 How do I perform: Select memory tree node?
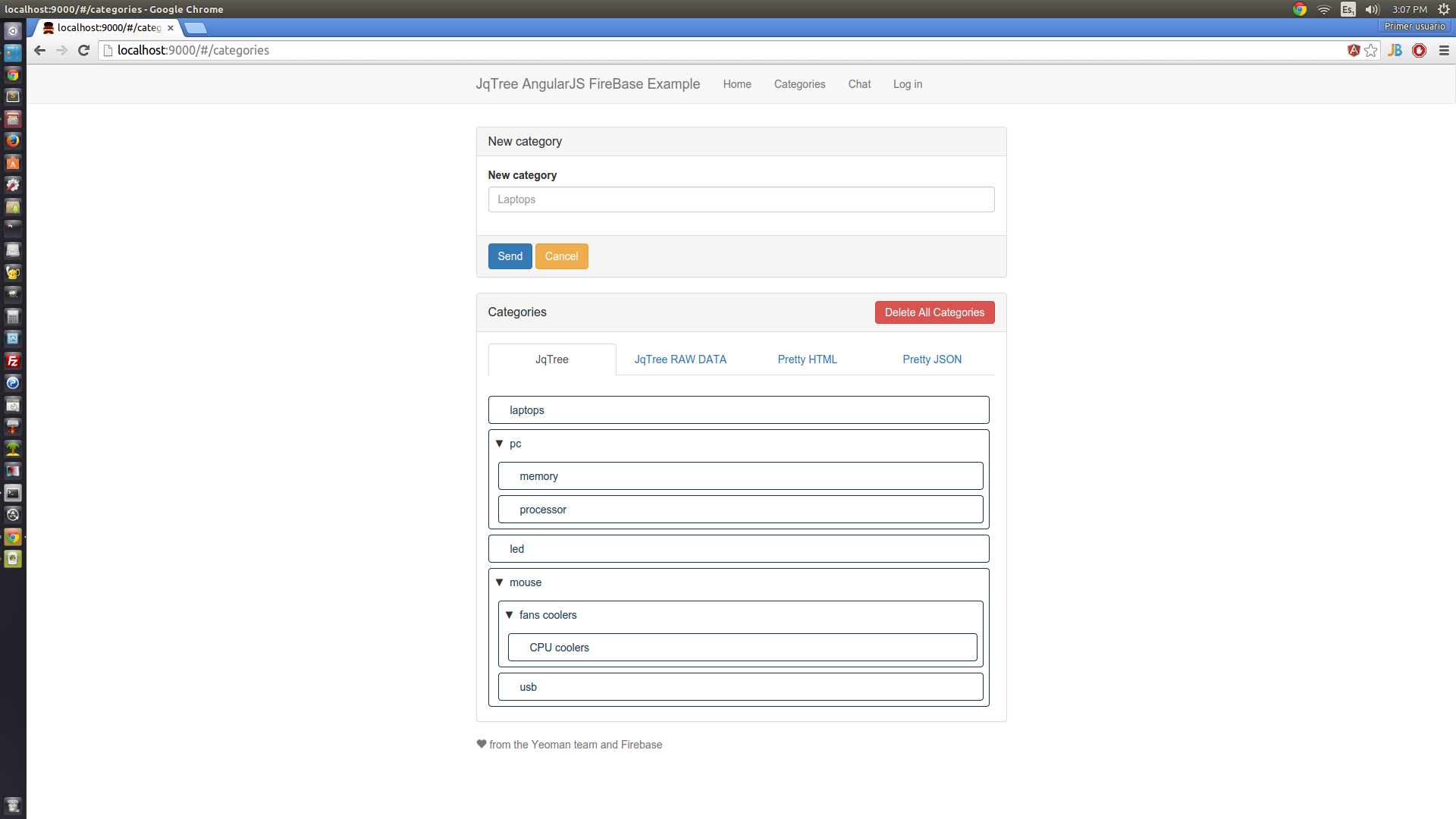pyautogui.click(x=740, y=476)
